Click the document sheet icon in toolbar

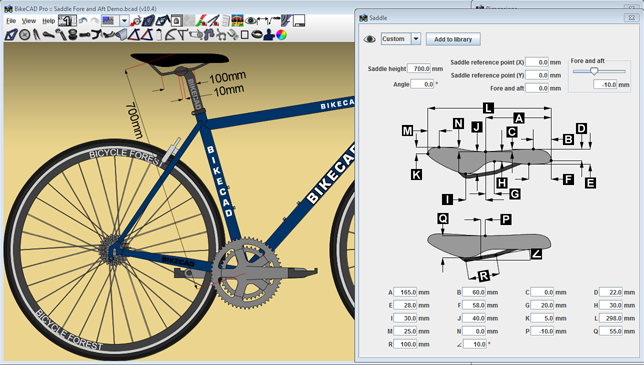click(x=225, y=21)
